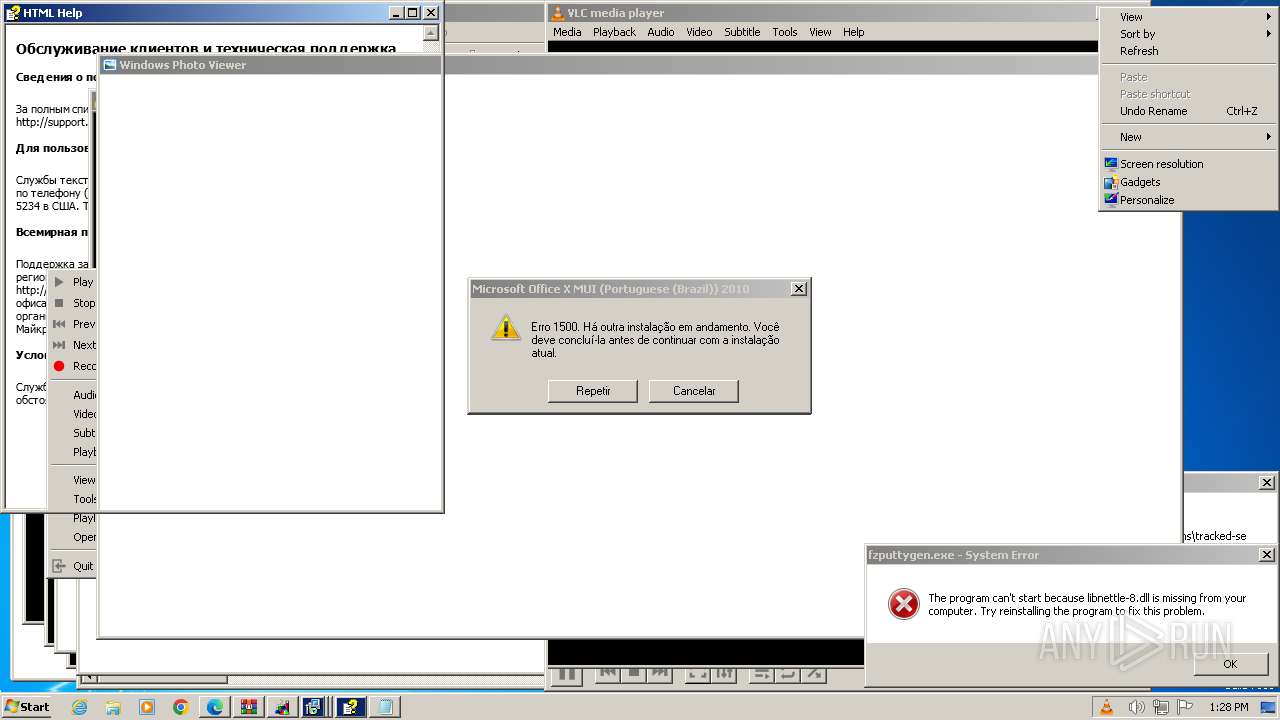
Task: Open the Media menu in VLC
Action: click(567, 32)
